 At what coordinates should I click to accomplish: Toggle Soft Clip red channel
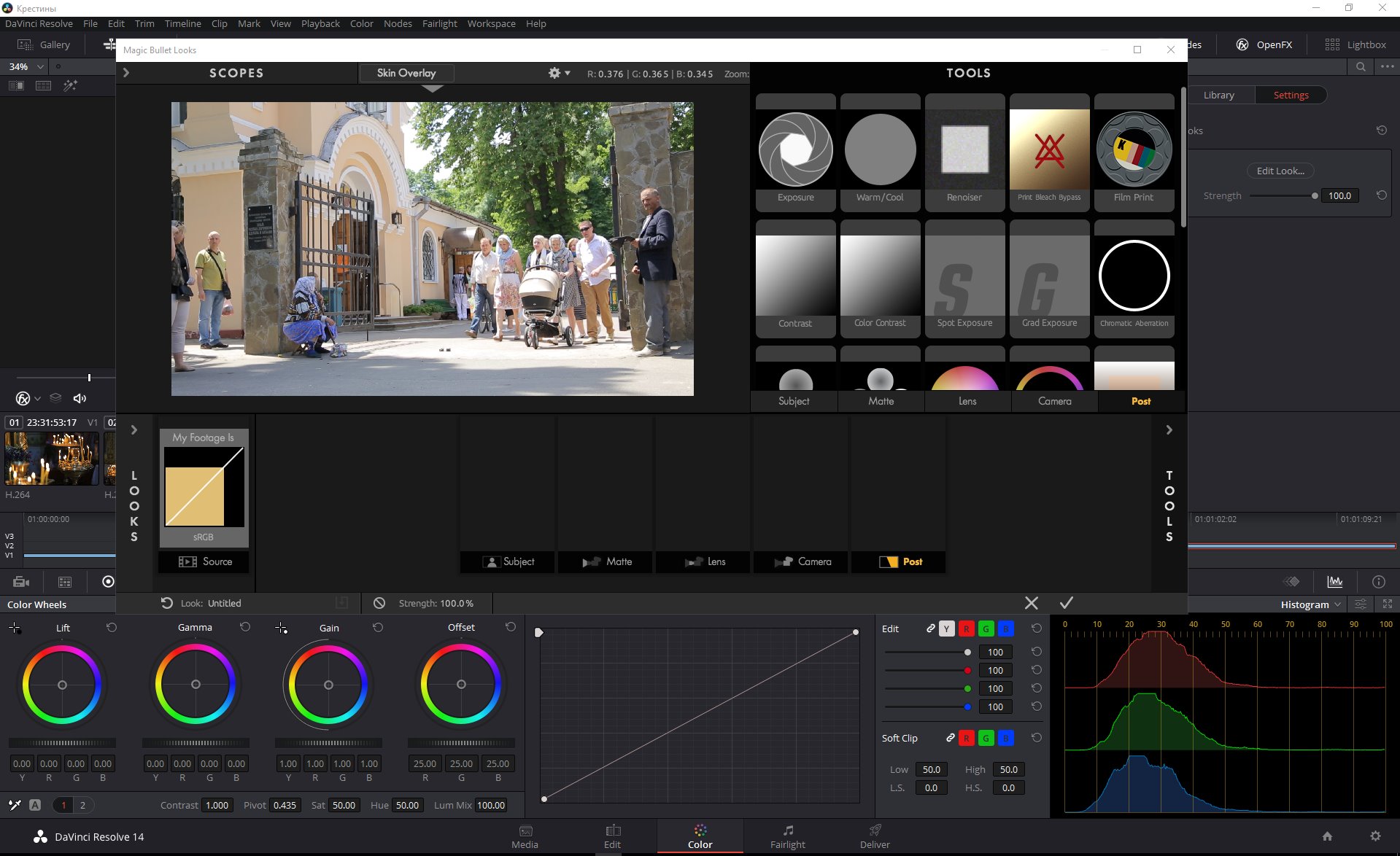pyautogui.click(x=966, y=738)
